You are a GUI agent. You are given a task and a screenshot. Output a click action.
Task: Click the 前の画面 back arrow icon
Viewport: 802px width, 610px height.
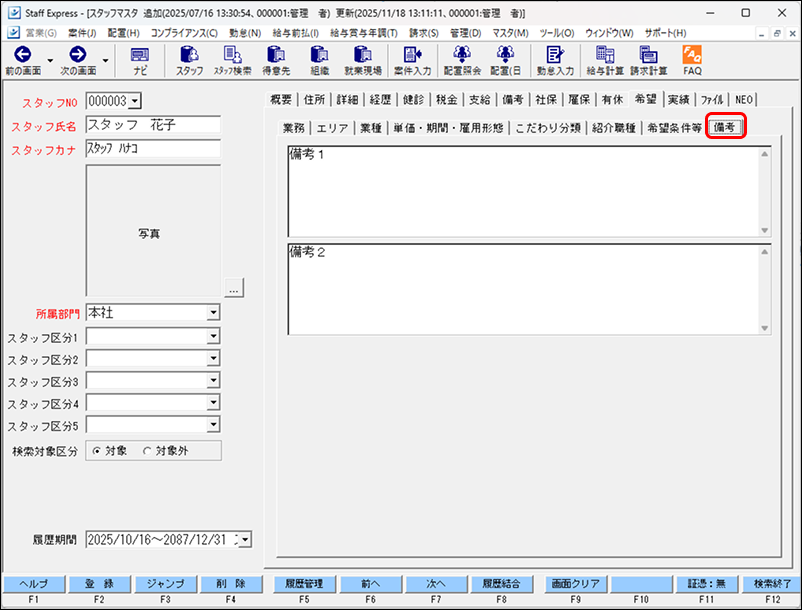22,54
